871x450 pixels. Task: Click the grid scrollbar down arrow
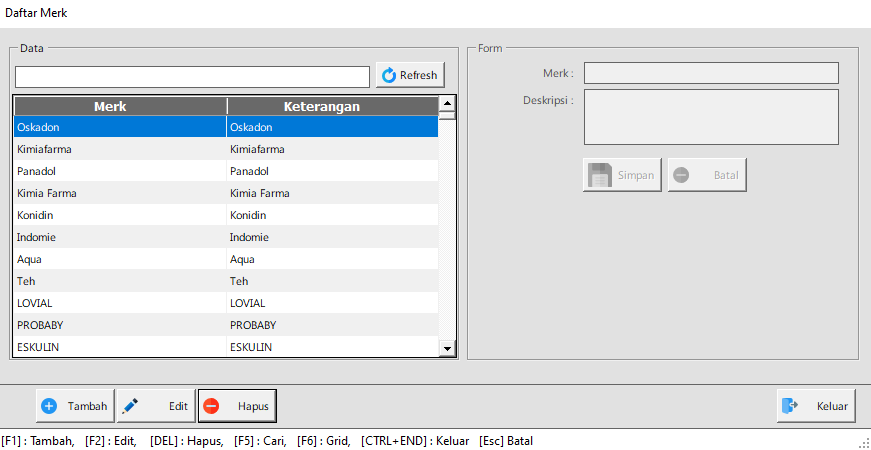[447, 348]
